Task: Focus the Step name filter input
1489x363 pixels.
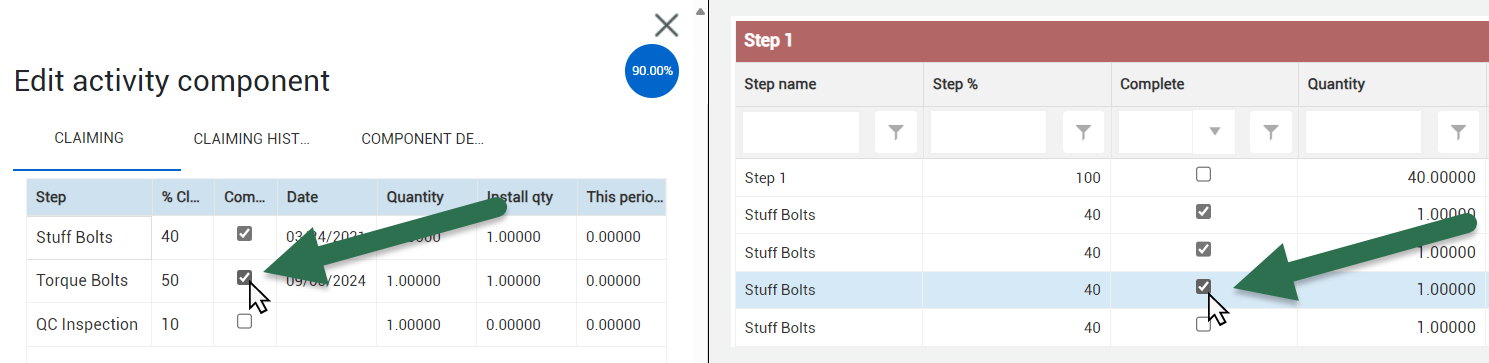Action: [801, 132]
